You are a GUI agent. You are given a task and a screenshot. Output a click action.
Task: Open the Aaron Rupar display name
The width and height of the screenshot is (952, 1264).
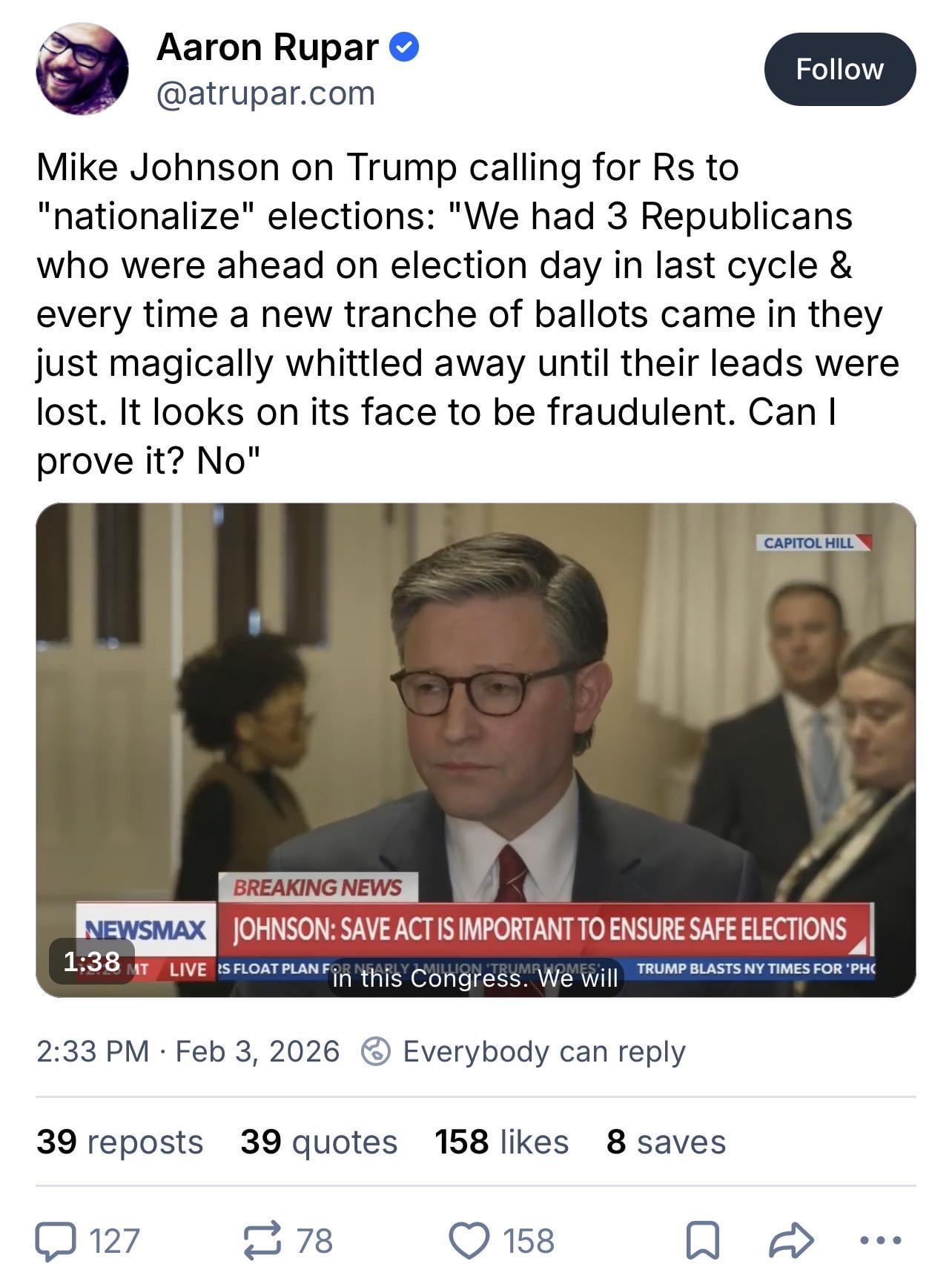click(268, 47)
